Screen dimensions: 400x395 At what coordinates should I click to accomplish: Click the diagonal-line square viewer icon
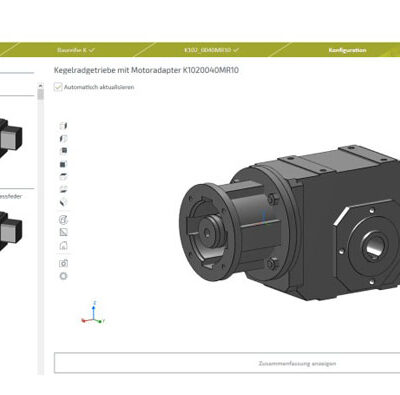[63, 232]
